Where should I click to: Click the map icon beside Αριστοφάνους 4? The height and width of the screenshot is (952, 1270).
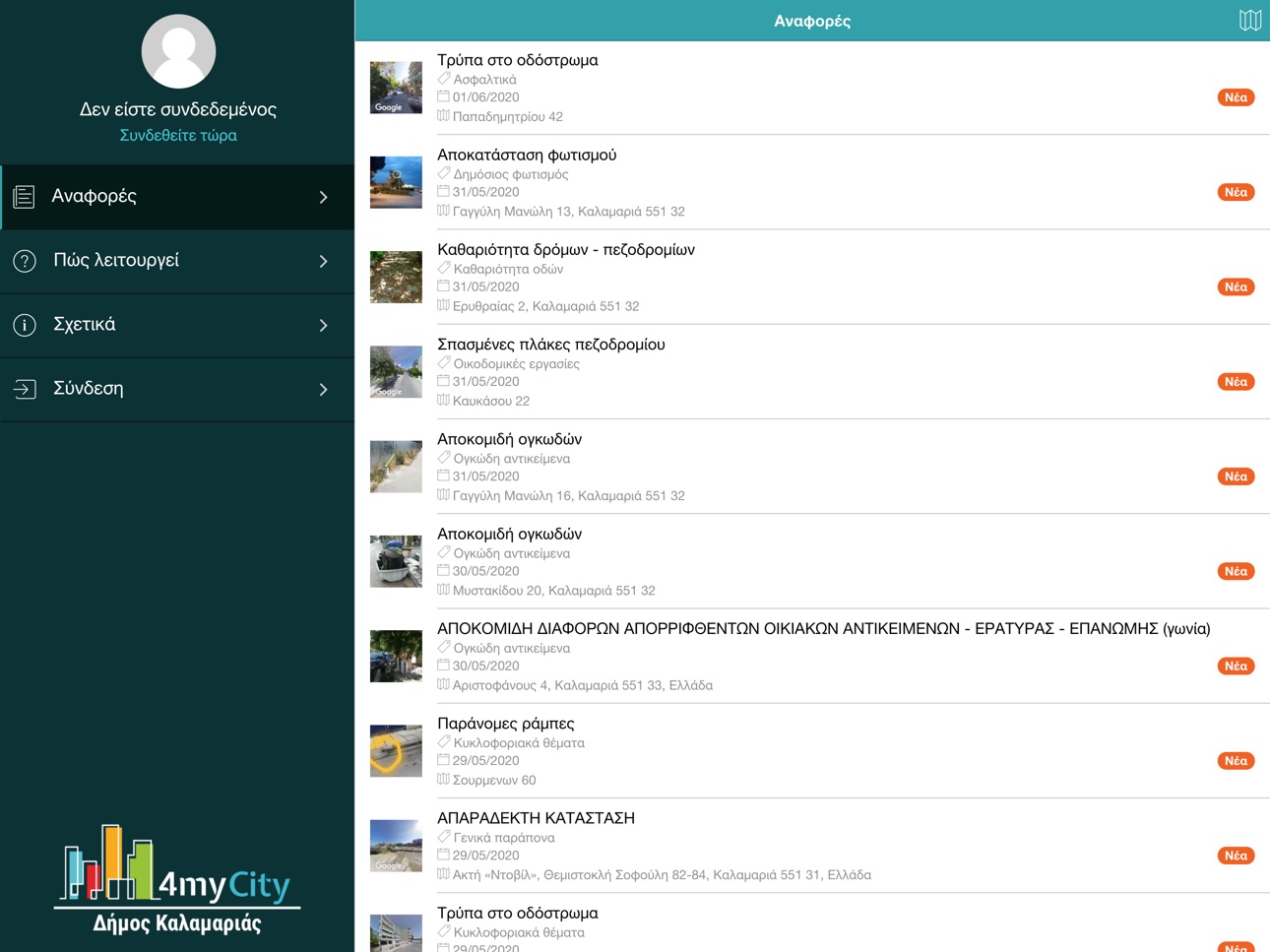[x=443, y=684]
